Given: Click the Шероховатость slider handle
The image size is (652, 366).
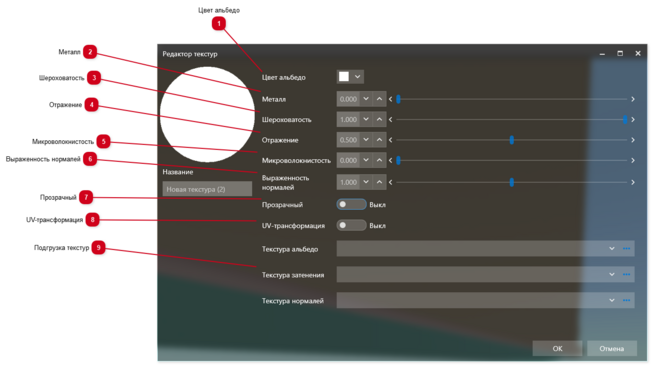Looking at the screenshot, I should [625, 119].
